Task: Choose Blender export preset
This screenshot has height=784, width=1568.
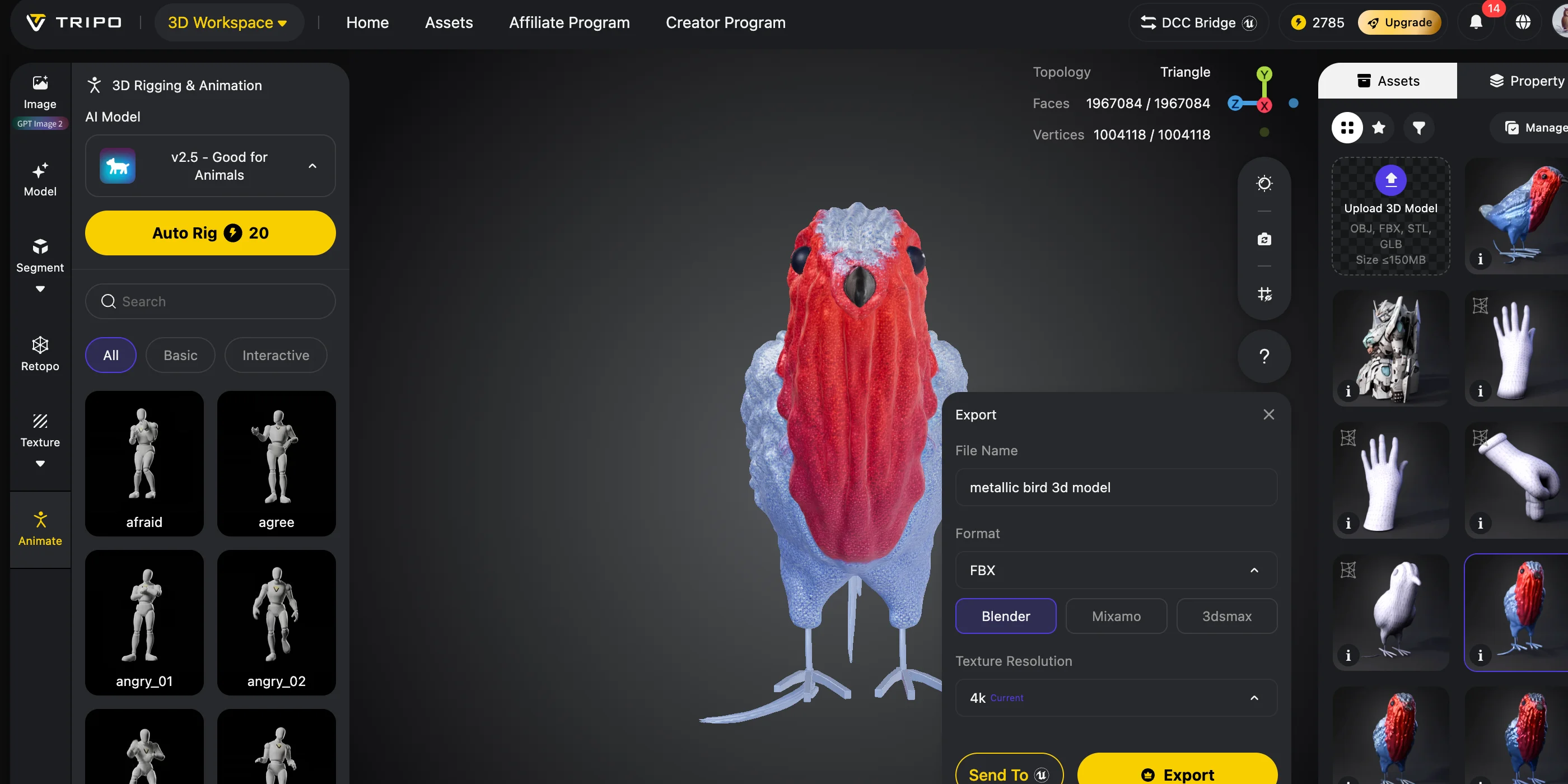Action: pyautogui.click(x=1006, y=616)
